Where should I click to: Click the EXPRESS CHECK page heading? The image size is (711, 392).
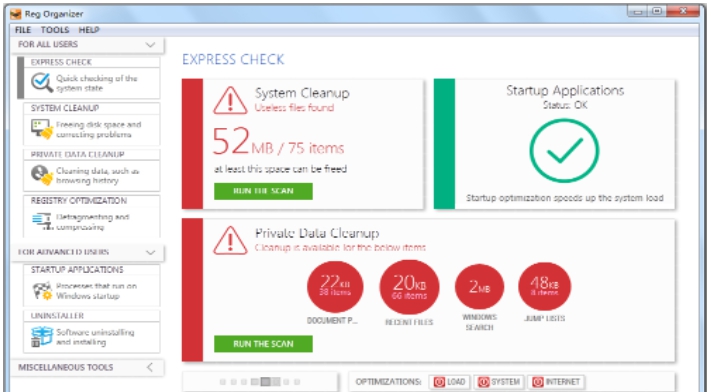(x=233, y=59)
